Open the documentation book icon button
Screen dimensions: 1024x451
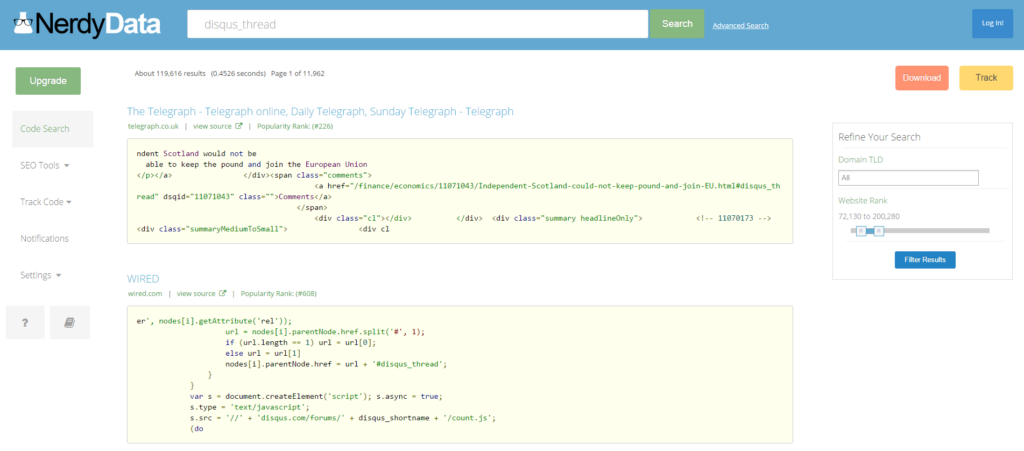click(70, 322)
